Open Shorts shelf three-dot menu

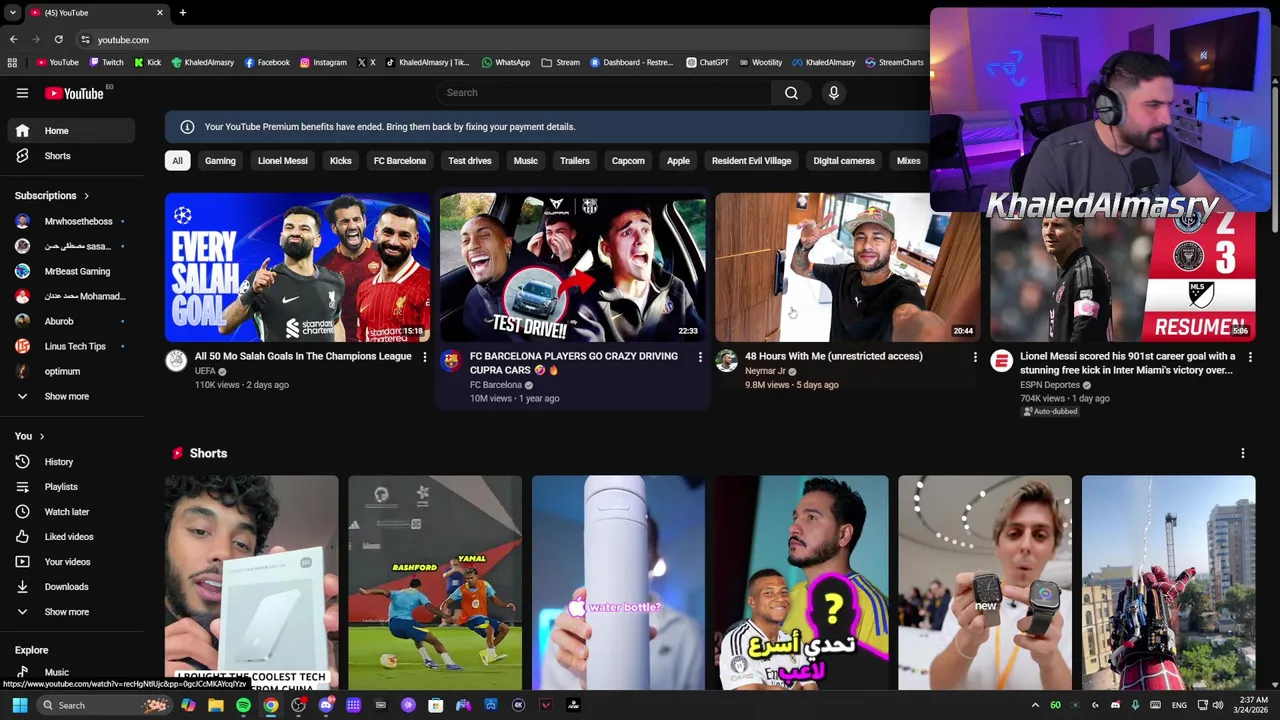point(1242,453)
